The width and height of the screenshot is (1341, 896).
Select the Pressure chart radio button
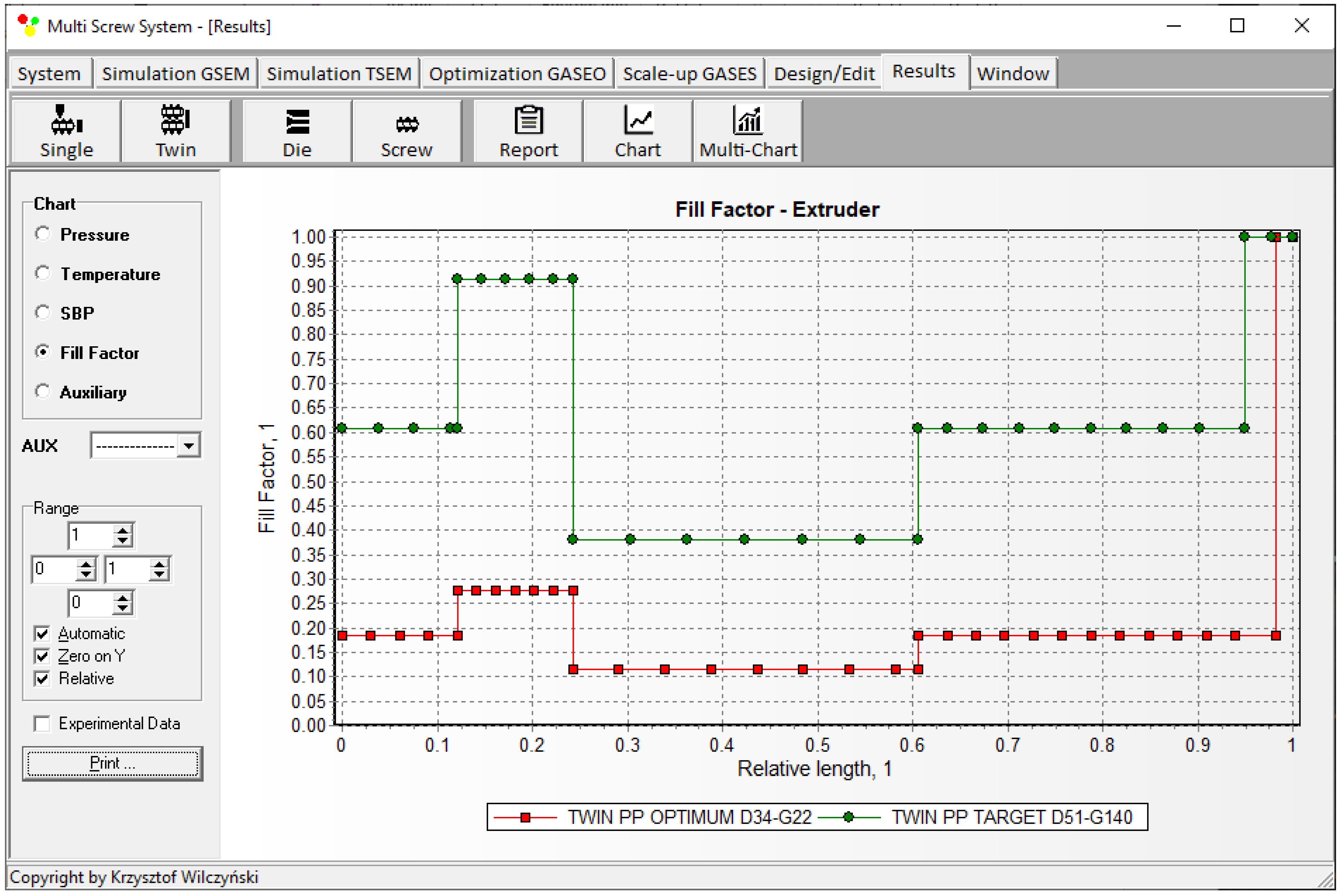click(43, 234)
